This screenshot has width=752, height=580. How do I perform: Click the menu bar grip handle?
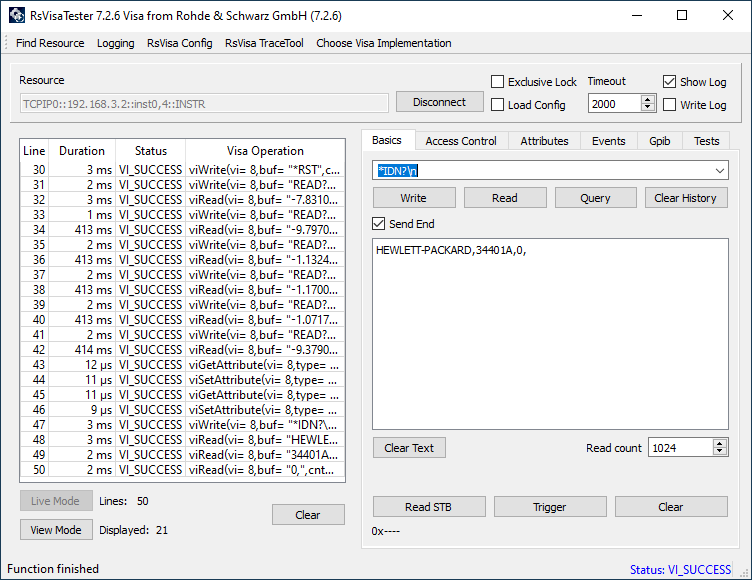coord(6,43)
